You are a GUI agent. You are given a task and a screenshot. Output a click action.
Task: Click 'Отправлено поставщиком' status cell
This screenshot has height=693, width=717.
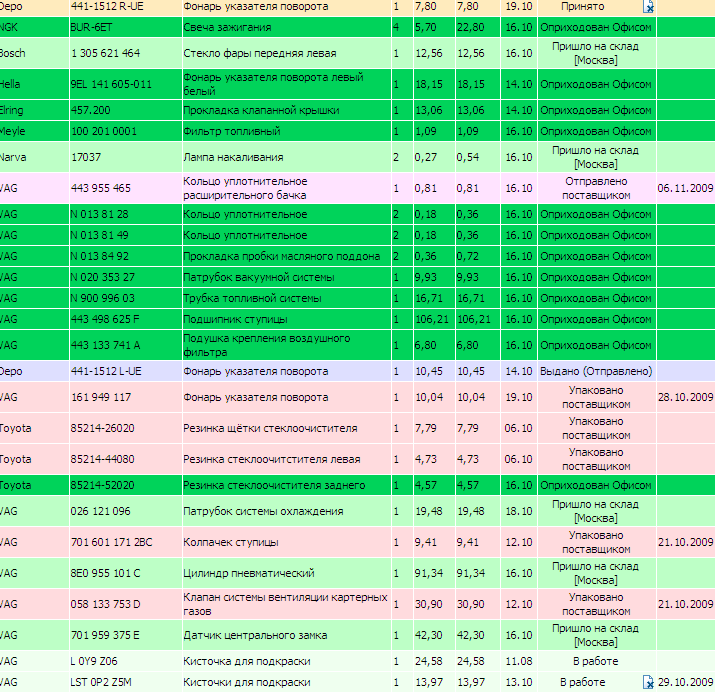tap(596, 188)
